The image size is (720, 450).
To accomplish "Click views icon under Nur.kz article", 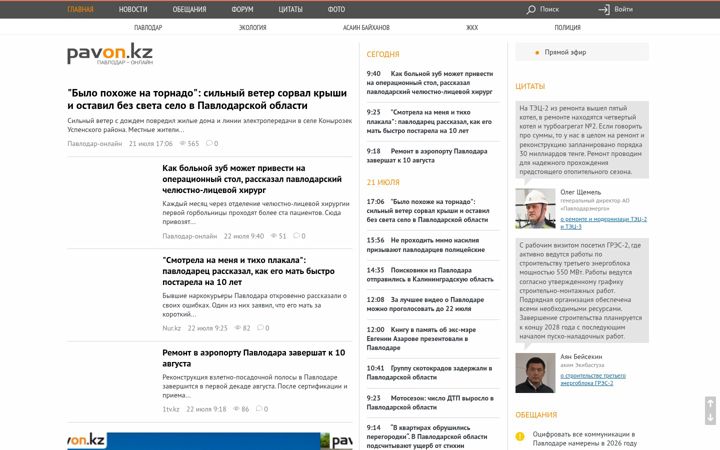I will tap(238, 328).
